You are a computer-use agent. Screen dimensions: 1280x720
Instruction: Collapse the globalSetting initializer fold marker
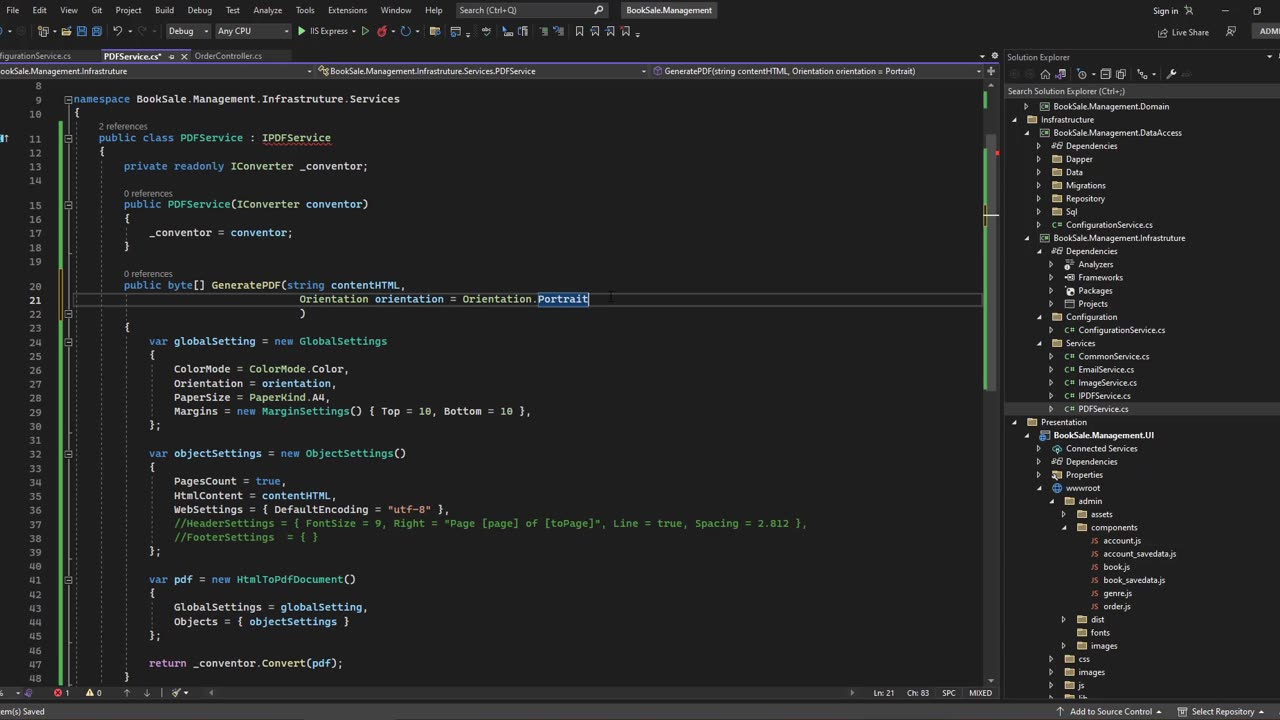pyautogui.click(x=68, y=341)
